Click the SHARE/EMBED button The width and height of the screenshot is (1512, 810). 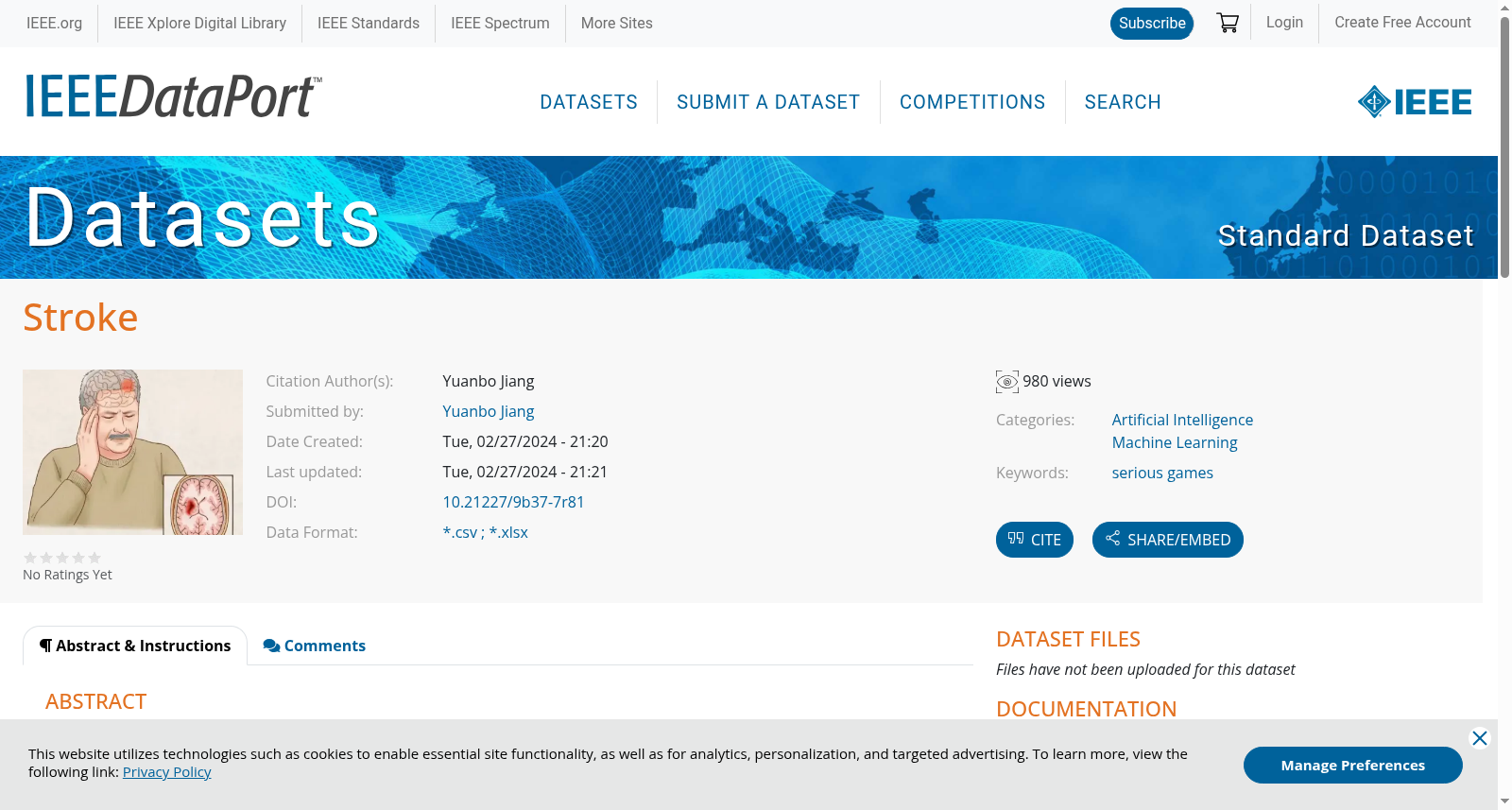pyautogui.click(x=1168, y=540)
